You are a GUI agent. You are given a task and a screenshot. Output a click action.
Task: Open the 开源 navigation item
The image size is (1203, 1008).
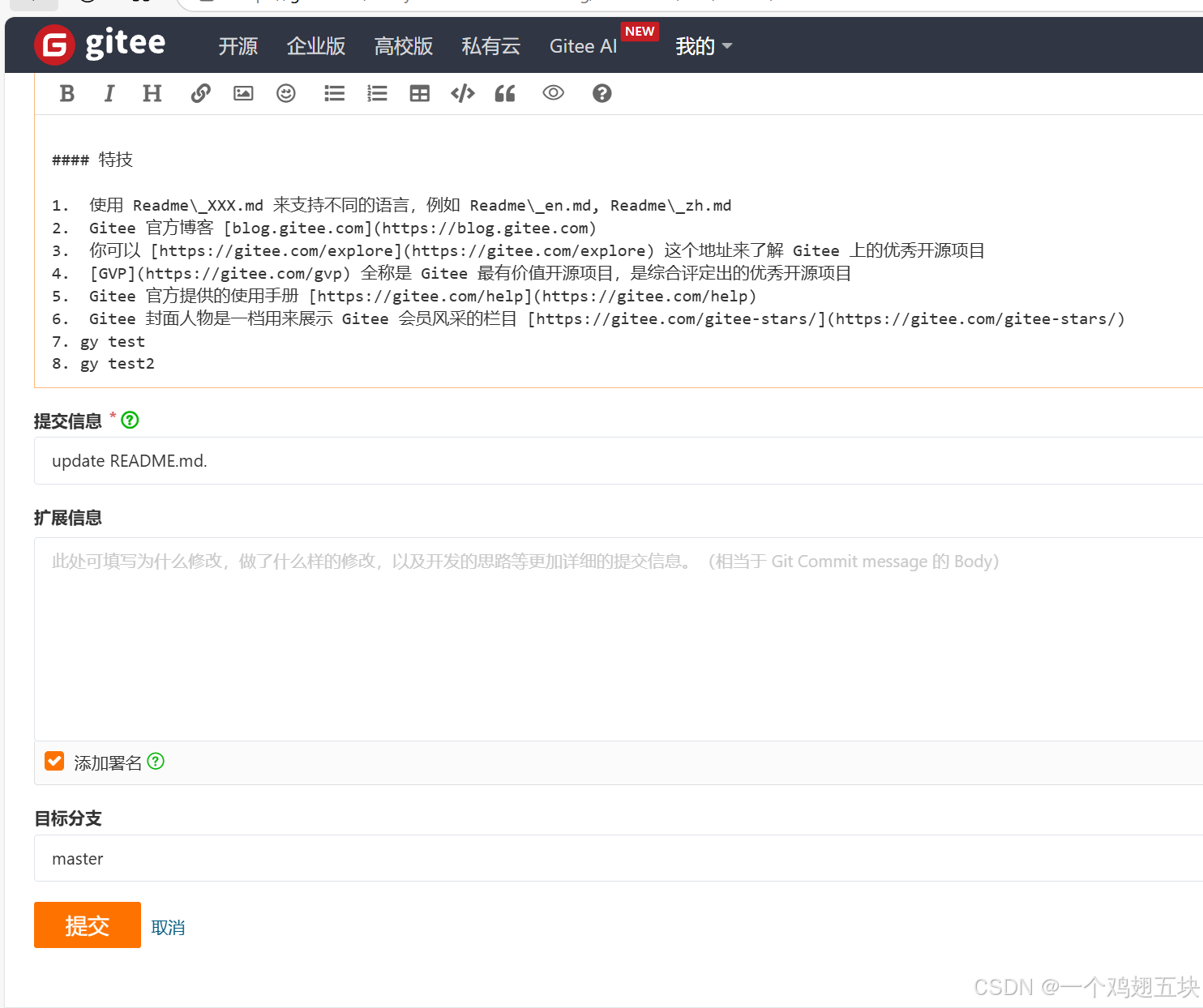238,46
